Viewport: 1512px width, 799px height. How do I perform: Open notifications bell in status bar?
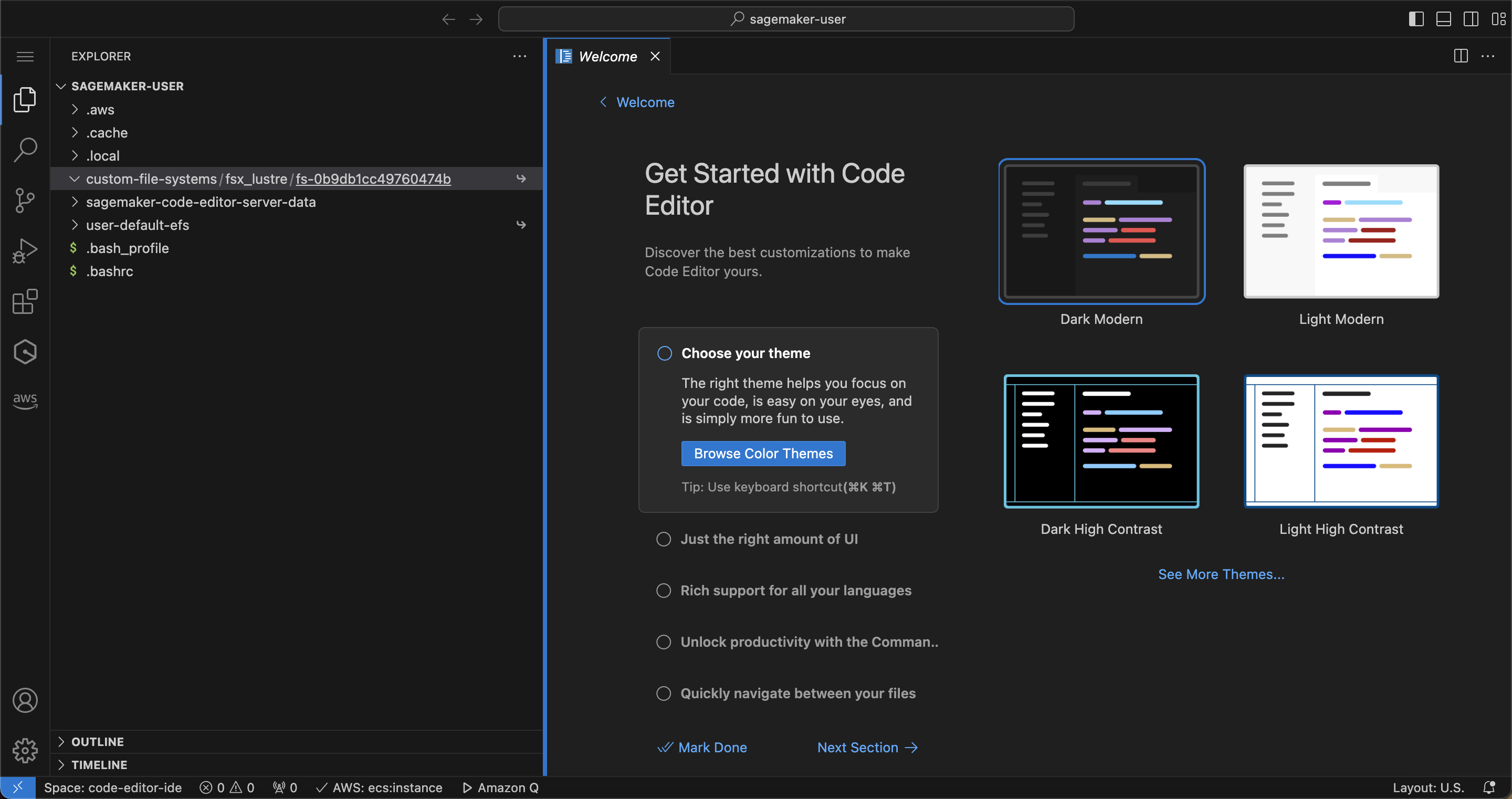pyautogui.click(x=1488, y=787)
